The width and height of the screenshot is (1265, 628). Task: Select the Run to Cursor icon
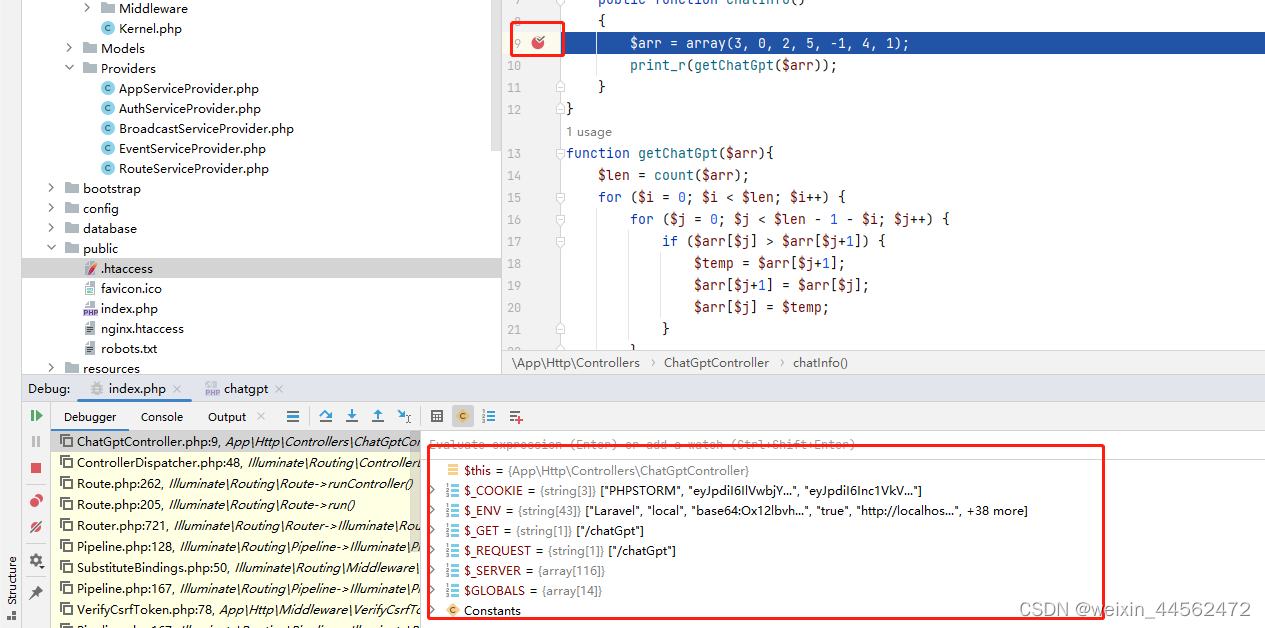click(x=403, y=416)
